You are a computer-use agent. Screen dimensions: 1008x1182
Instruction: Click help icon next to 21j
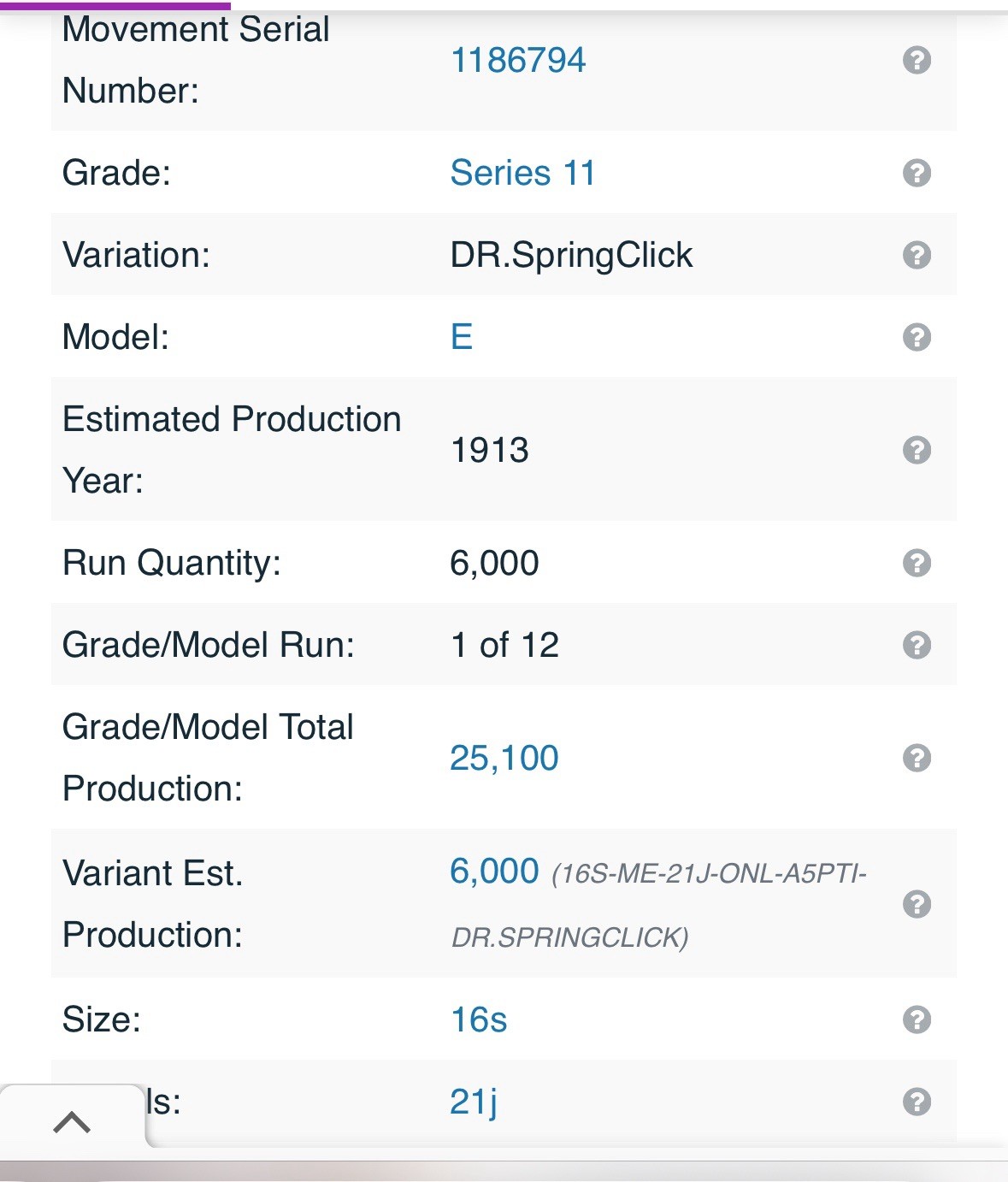[917, 1102]
